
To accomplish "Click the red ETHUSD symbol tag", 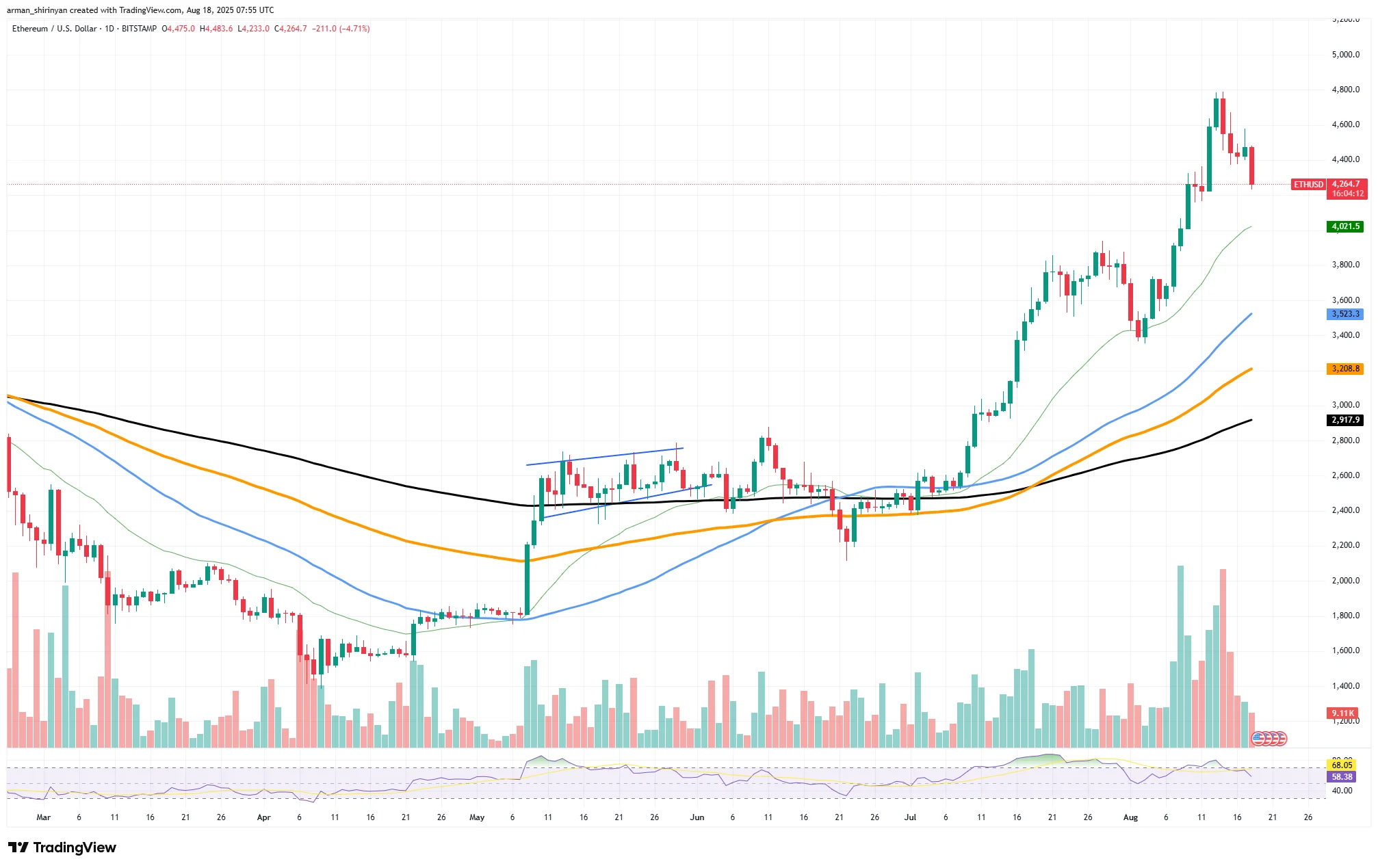I will (x=1308, y=185).
